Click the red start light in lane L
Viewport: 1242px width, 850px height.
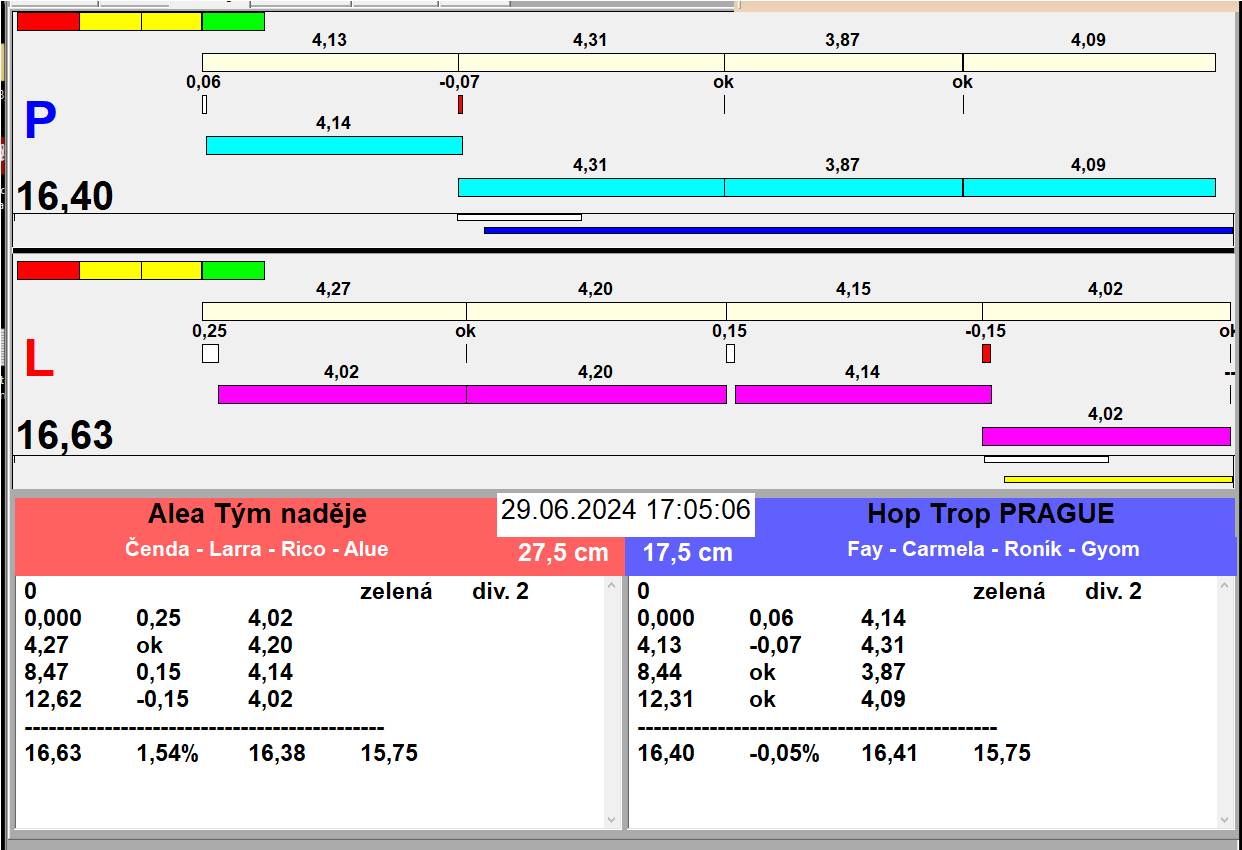48,271
